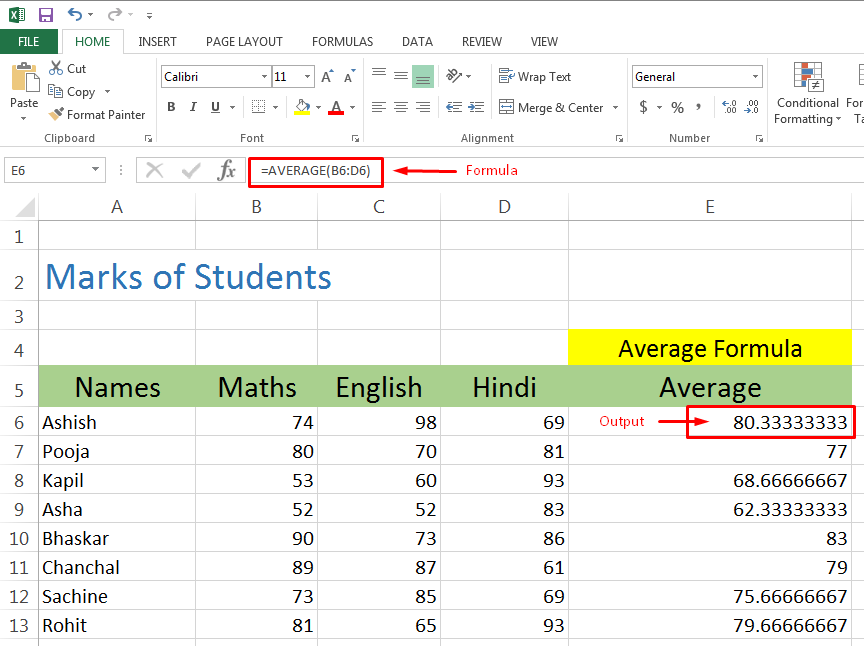Click the Undo arrow icon

coord(76,15)
